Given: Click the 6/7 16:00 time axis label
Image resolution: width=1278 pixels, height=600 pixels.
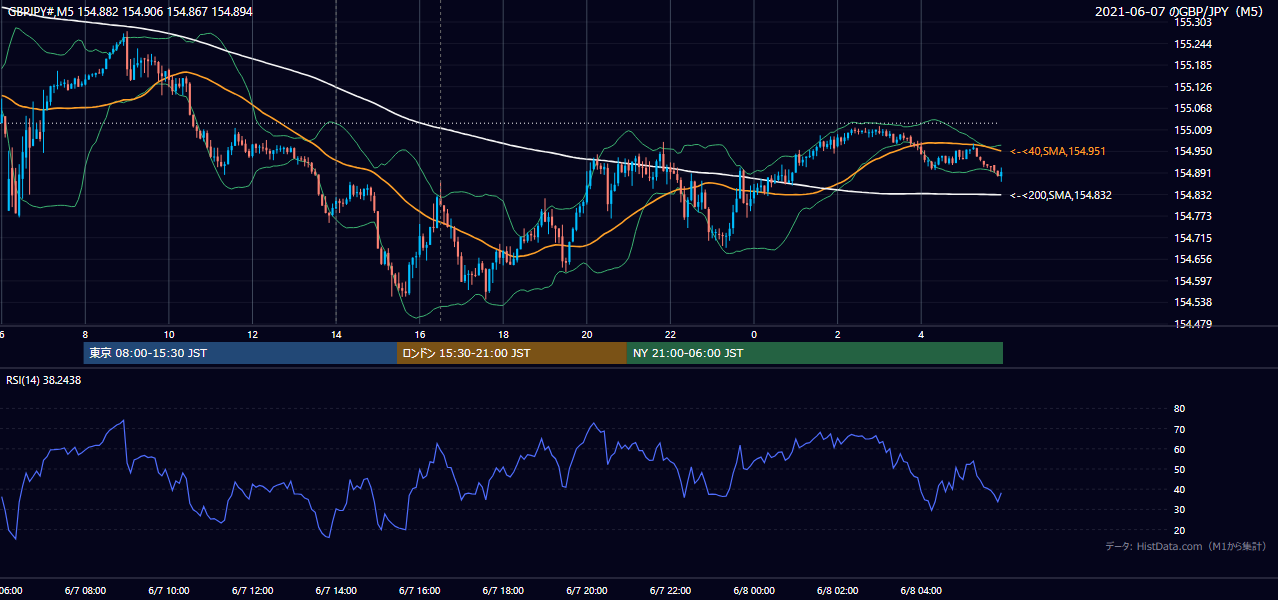Looking at the screenshot, I should [419, 591].
